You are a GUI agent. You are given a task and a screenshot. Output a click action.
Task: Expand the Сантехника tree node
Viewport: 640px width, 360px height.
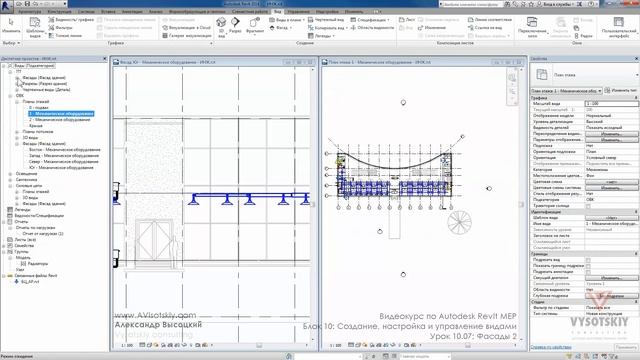click(10, 180)
